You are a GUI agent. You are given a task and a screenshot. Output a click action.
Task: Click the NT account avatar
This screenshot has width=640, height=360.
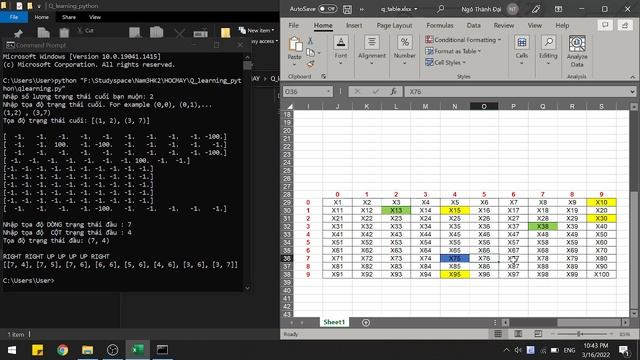[x=513, y=9]
